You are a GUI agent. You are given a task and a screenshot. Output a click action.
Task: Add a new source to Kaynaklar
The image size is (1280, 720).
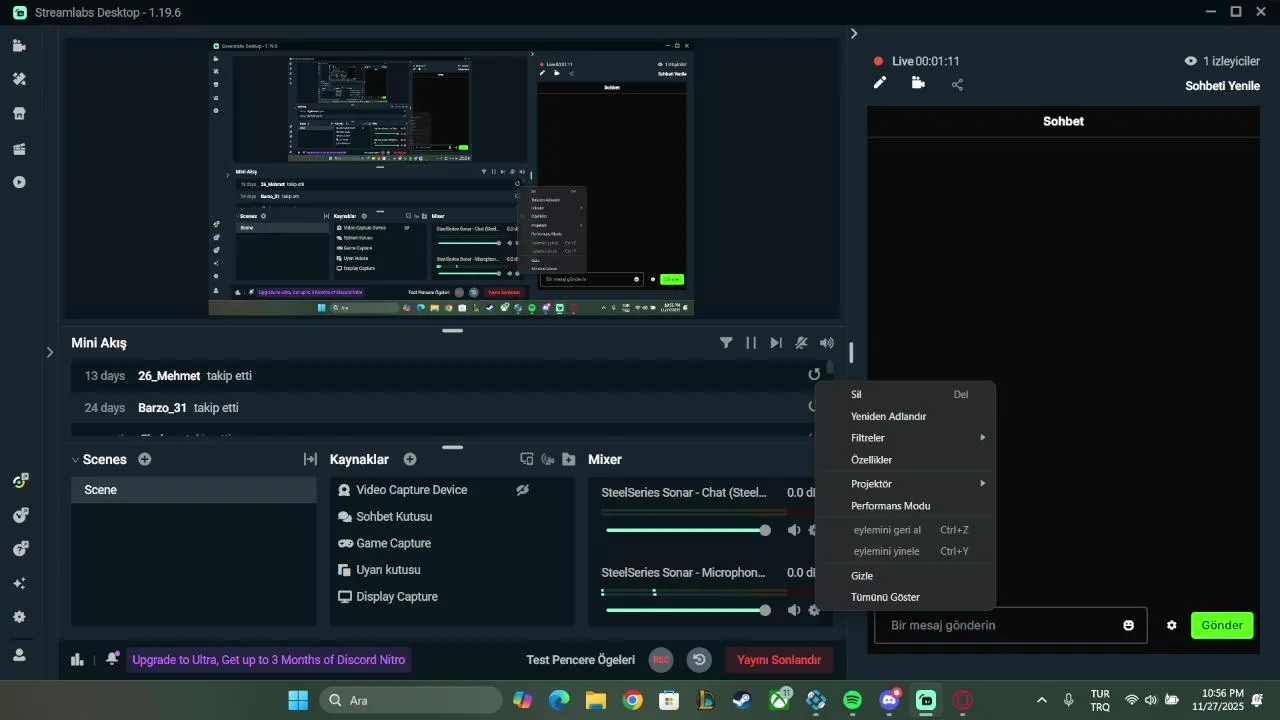[x=410, y=459]
